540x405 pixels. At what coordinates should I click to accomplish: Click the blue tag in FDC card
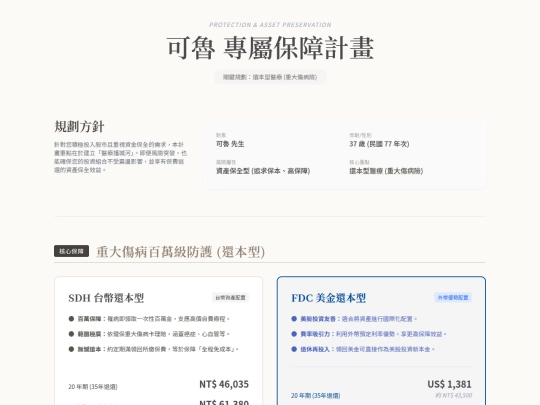453,298
